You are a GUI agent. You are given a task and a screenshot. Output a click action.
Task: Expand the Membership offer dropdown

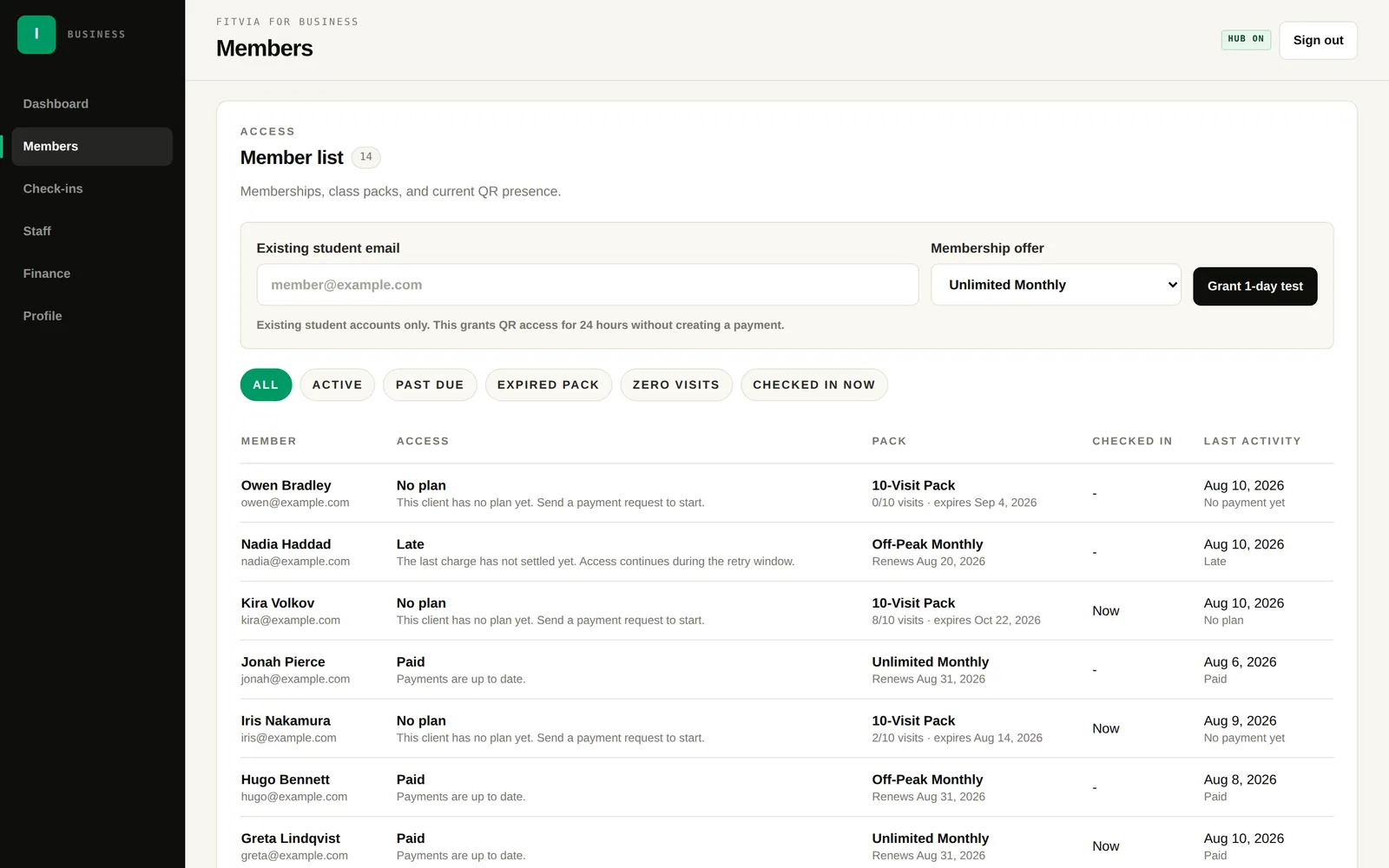[1056, 285]
